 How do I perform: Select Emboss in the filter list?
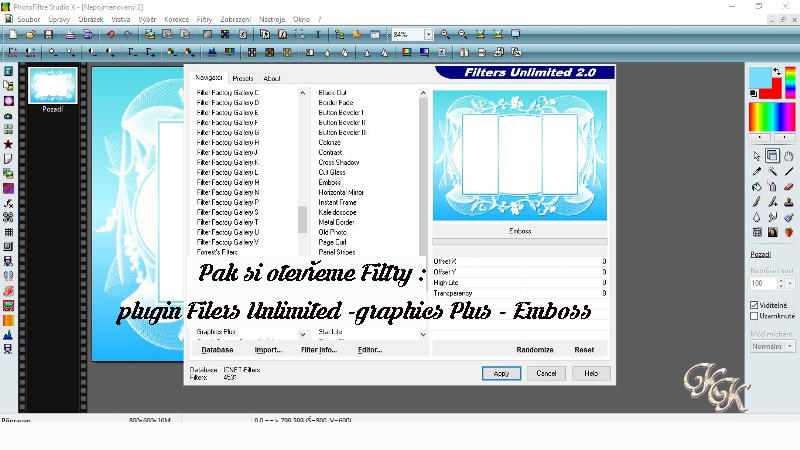(x=330, y=182)
